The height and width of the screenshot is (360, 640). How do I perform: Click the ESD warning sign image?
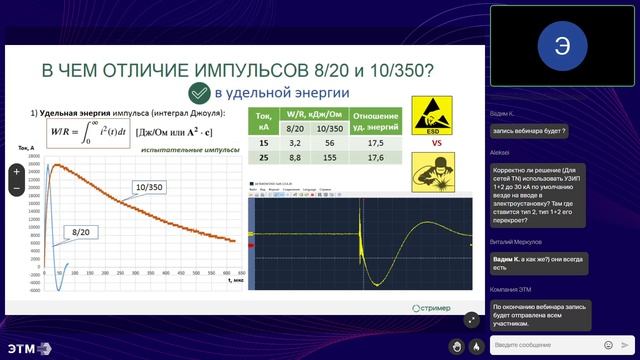(432, 116)
